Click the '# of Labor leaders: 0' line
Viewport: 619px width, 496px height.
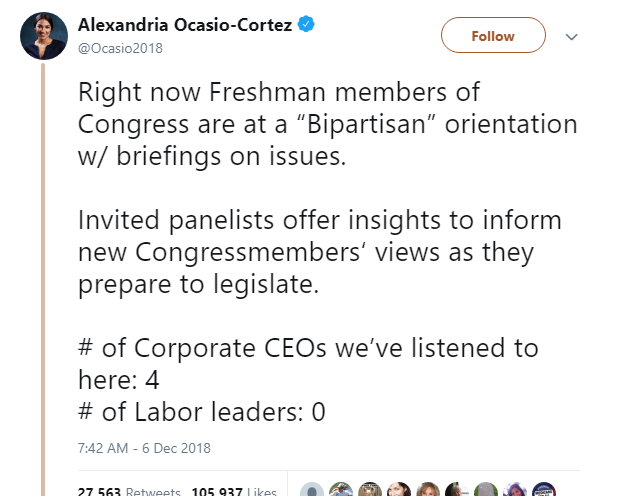(202, 411)
